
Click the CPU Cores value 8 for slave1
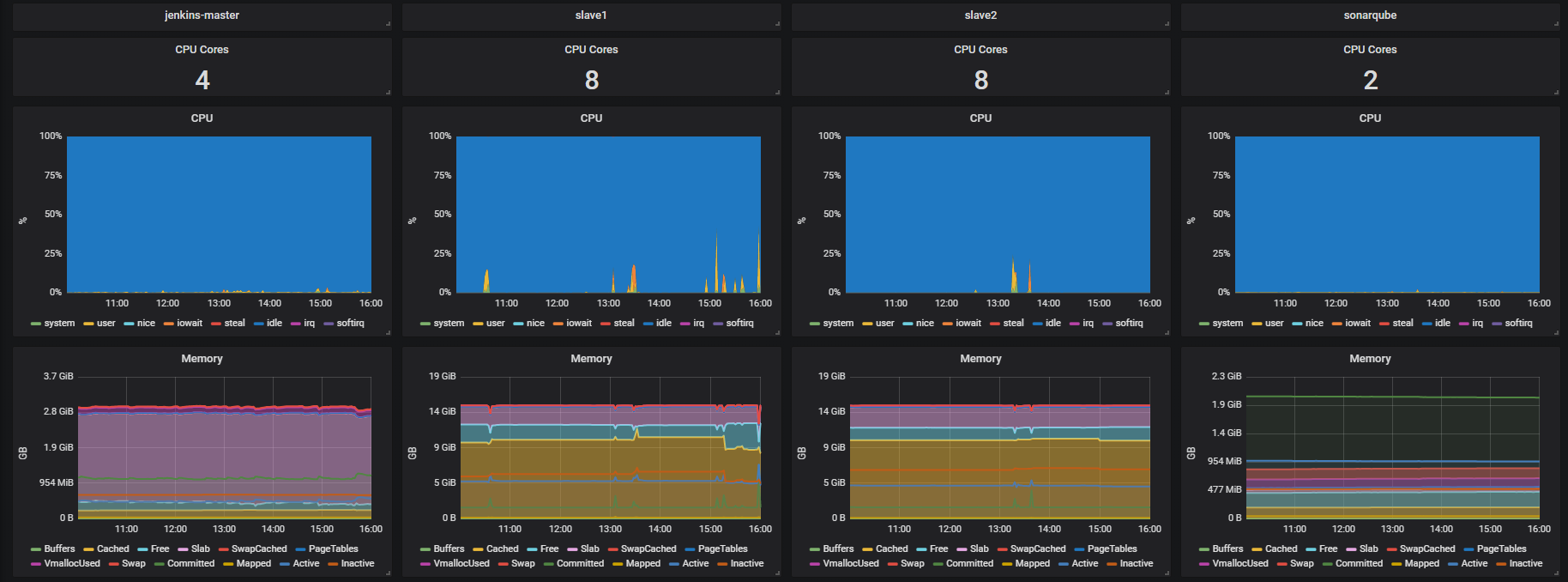pos(592,81)
